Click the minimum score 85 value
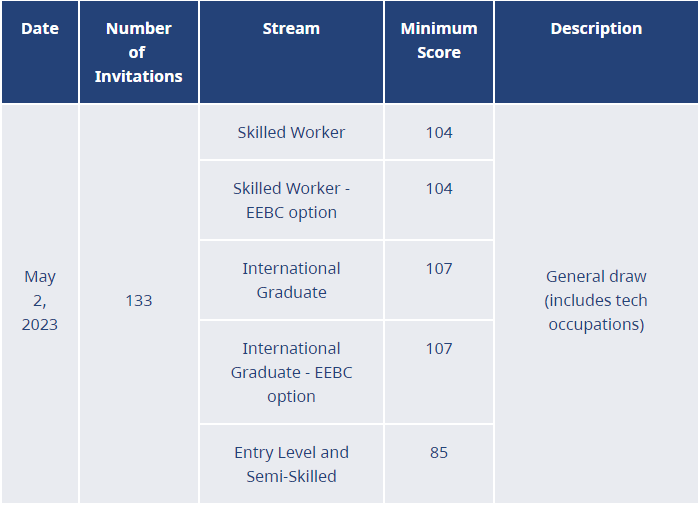Image resolution: width=700 pixels, height=505 pixels. [438, 452]
